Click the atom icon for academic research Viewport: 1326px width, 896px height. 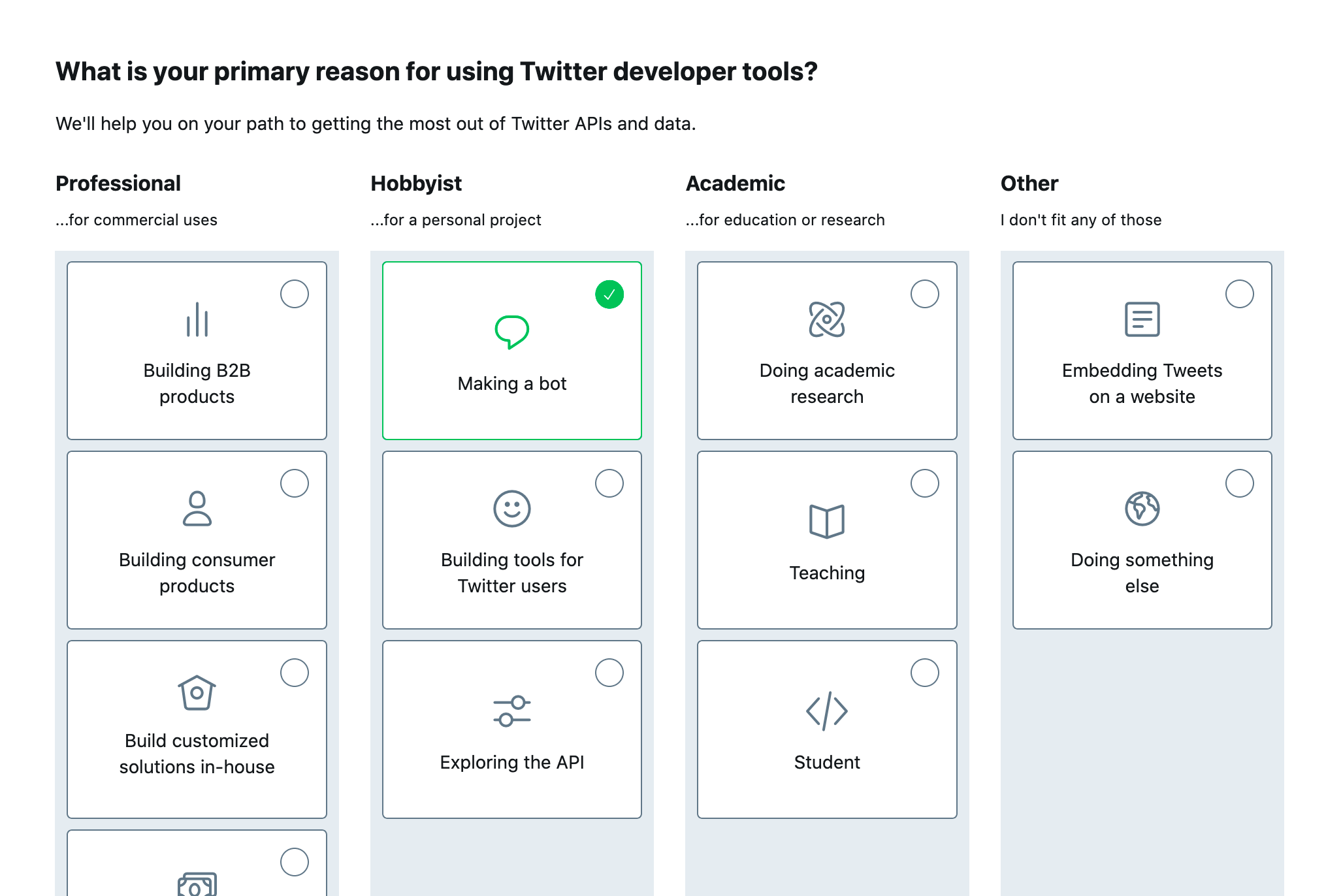[827, 319]
